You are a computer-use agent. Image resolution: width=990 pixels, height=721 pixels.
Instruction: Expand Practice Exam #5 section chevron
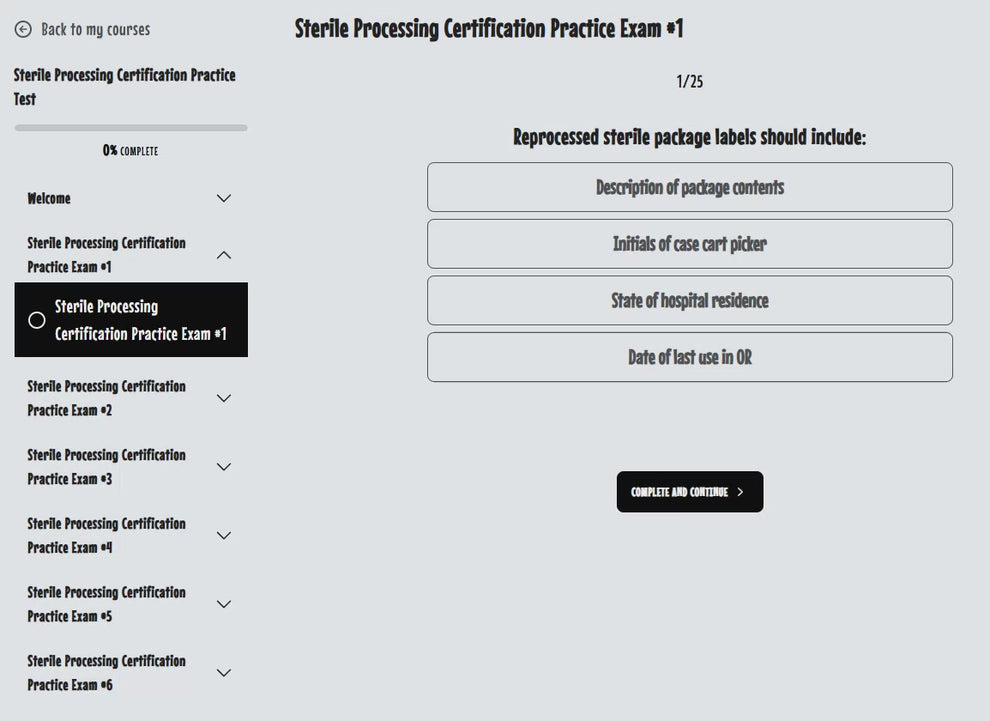pos(224,604)
